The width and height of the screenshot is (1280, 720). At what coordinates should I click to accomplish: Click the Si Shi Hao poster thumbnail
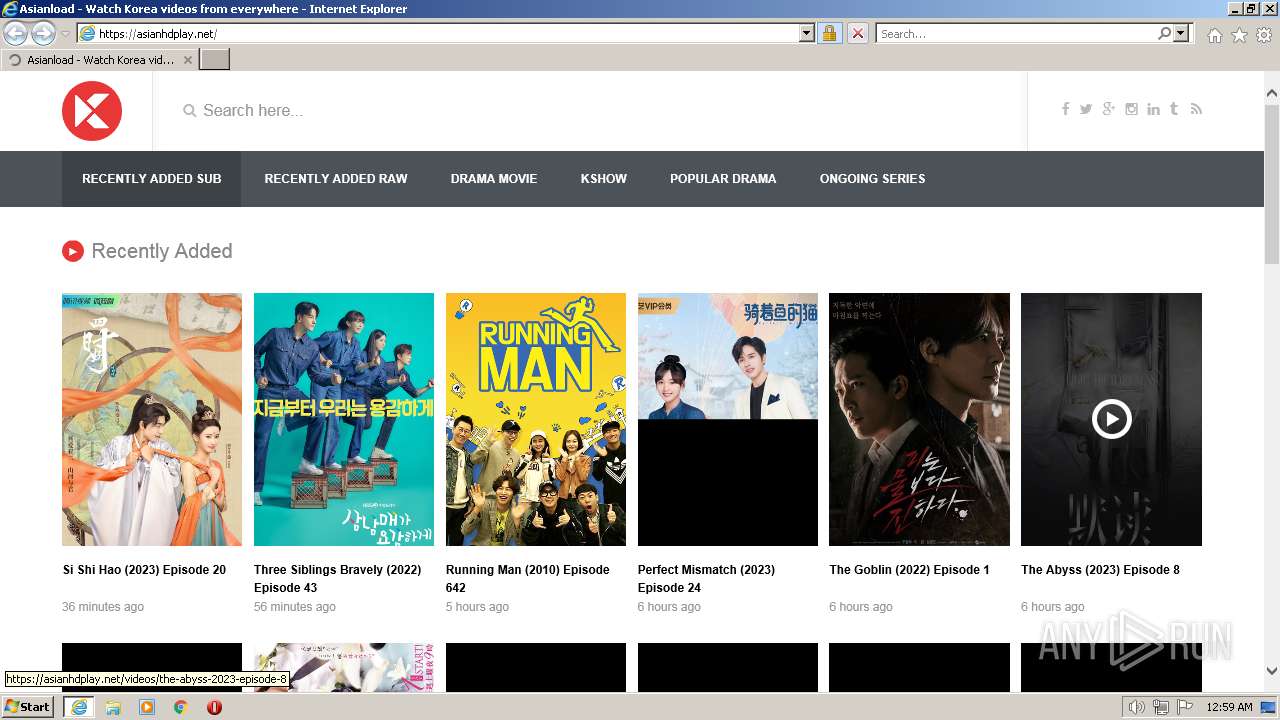click(152, 419)
